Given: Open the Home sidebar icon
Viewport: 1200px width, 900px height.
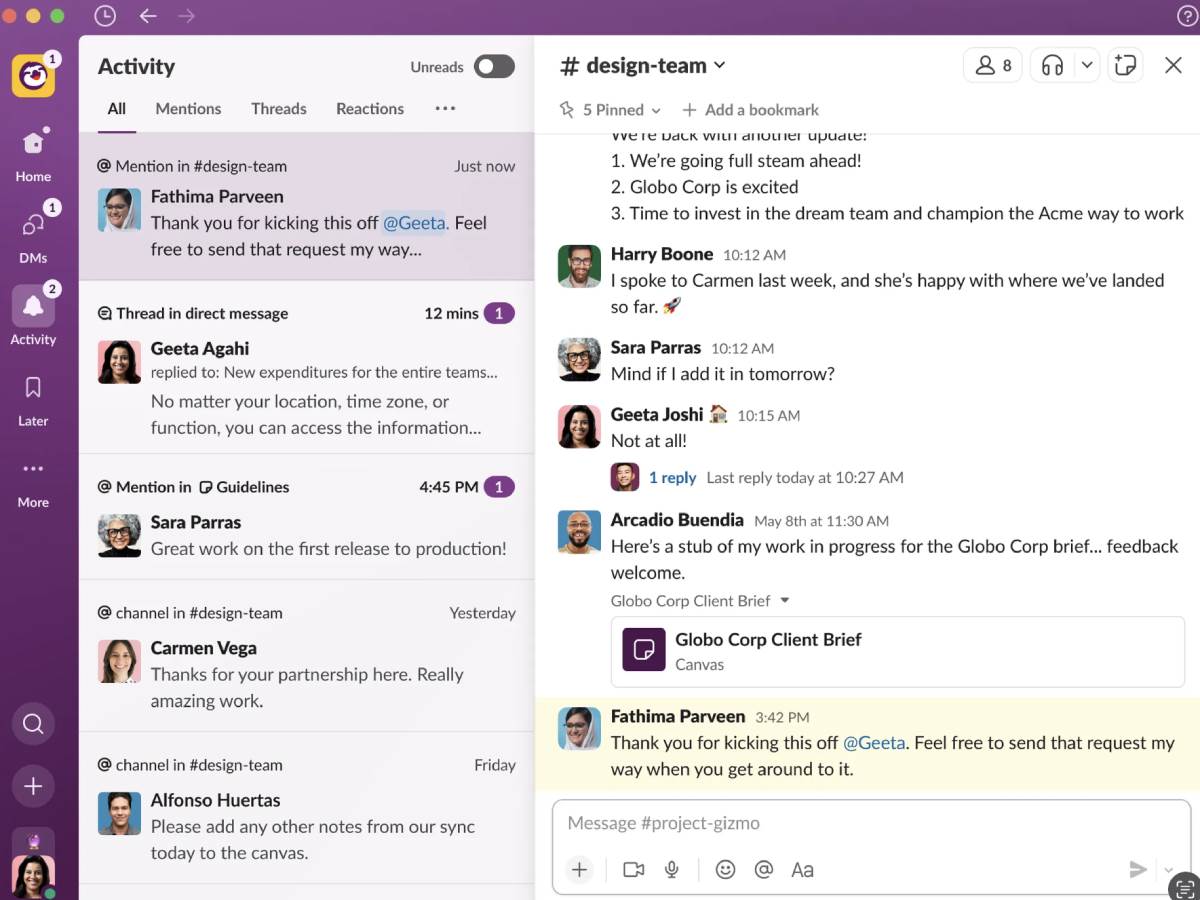Looking at the screenshot, I should point(33,145).
